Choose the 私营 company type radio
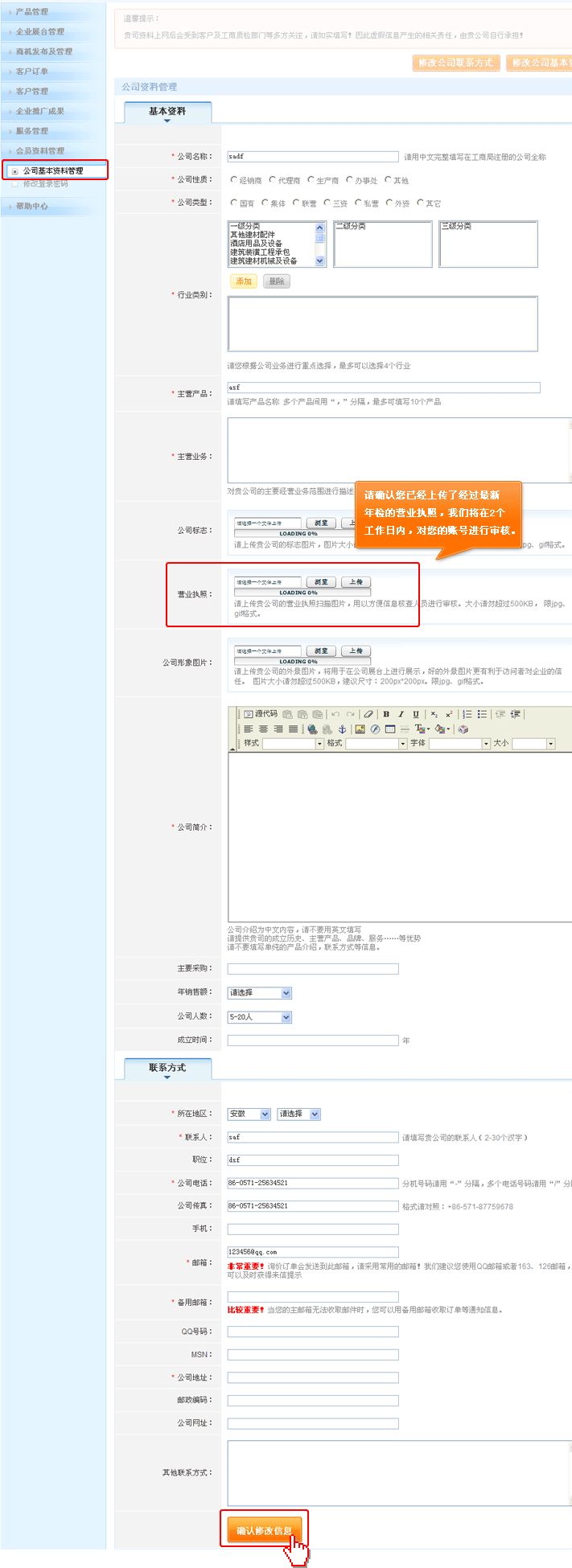The width and height of the screenshot is (572, 1568). coord(358,203)
